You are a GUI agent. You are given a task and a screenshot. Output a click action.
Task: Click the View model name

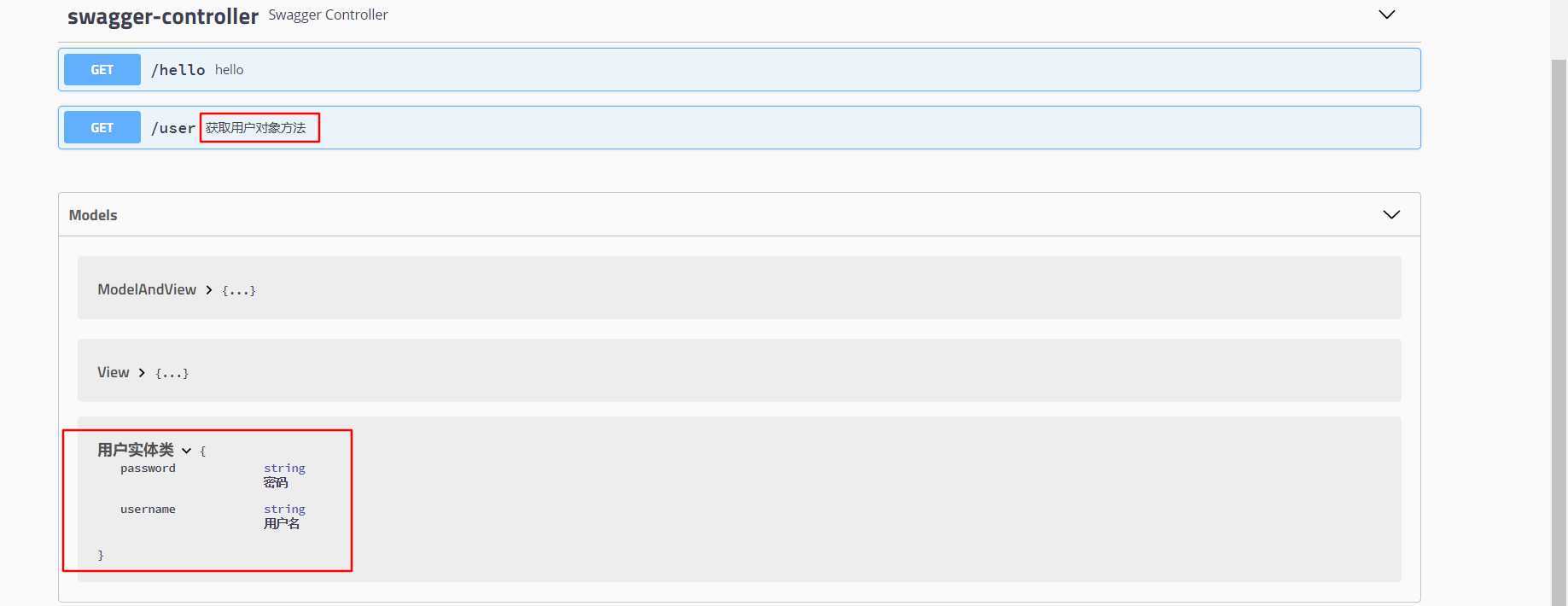click(x=113, y=373)
